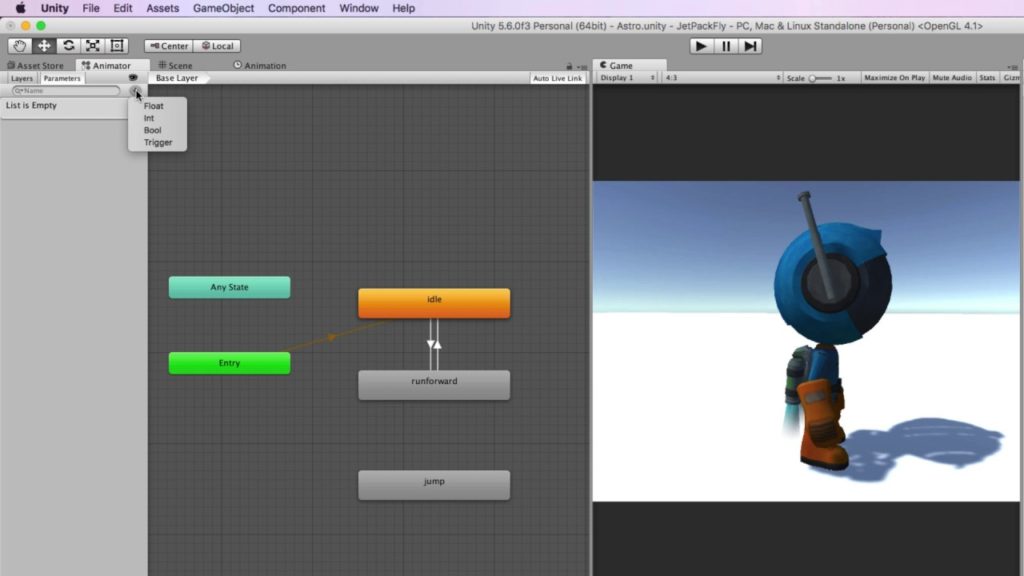This screenshot has width=1024, height=576.
Task: Toggle Mute Audio
Action: (x=952, y=78)
